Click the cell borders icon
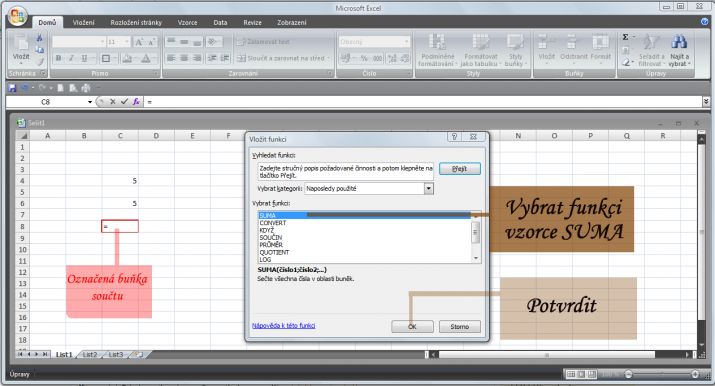This screenshot has height=386, width=715. 106,58
